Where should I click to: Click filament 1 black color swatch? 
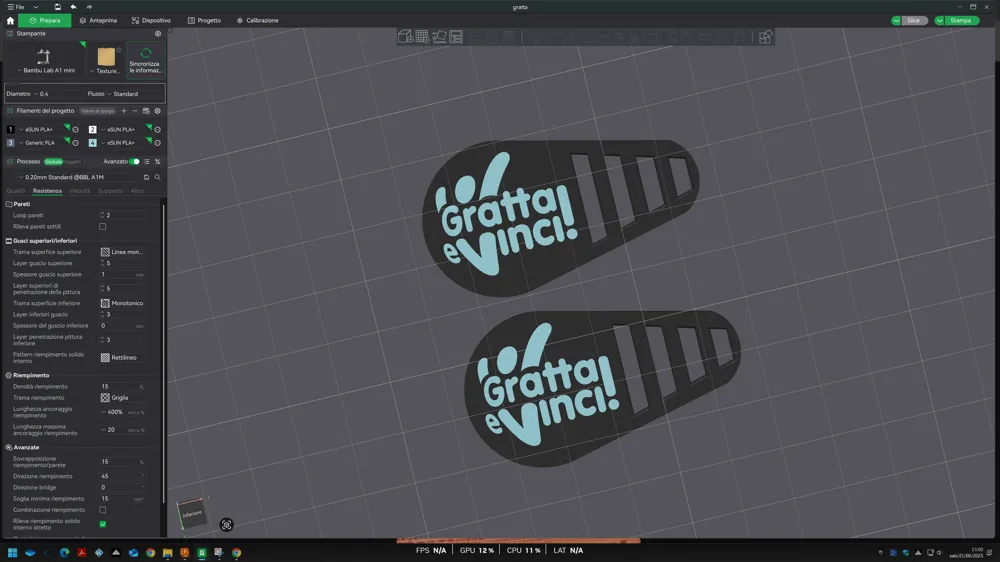coord(10,129)
